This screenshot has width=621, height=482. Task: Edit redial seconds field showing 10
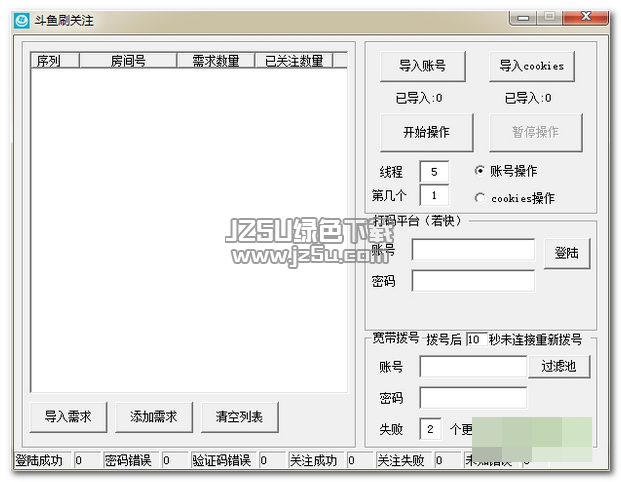(476, 339)
